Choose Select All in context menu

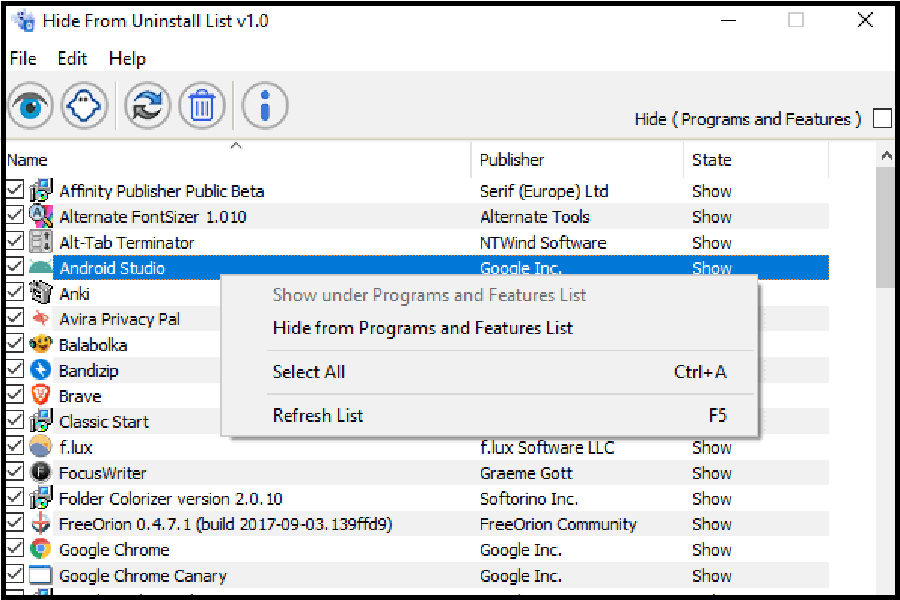point(309,372)
